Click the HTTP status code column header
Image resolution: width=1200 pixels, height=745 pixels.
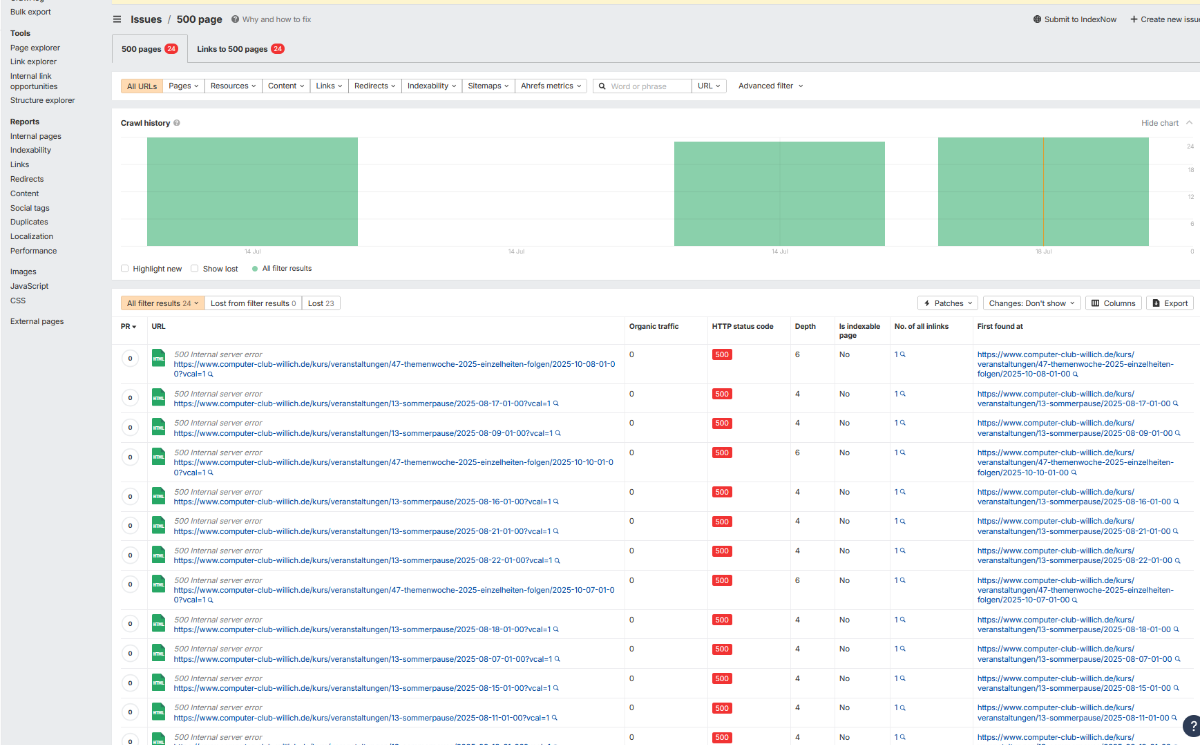[742, 326]
